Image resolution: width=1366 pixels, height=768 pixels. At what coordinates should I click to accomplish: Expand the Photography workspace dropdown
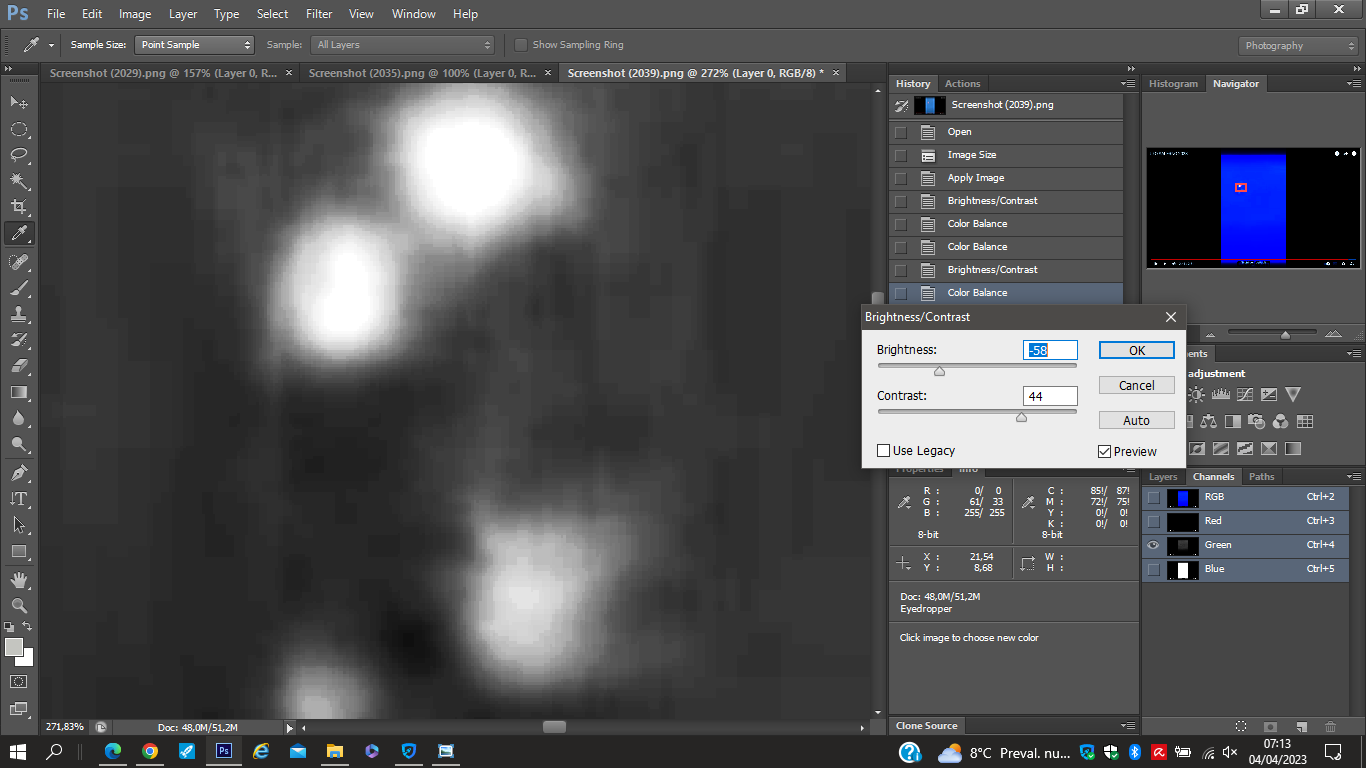[x=1298, y=46]
